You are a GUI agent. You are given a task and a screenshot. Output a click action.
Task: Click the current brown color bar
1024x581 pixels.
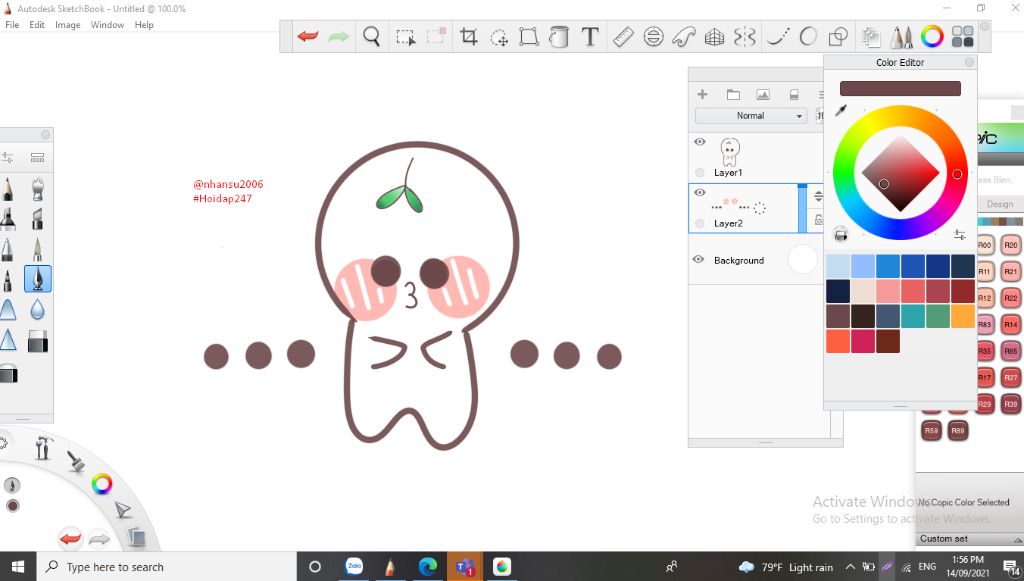click(900, 88)
